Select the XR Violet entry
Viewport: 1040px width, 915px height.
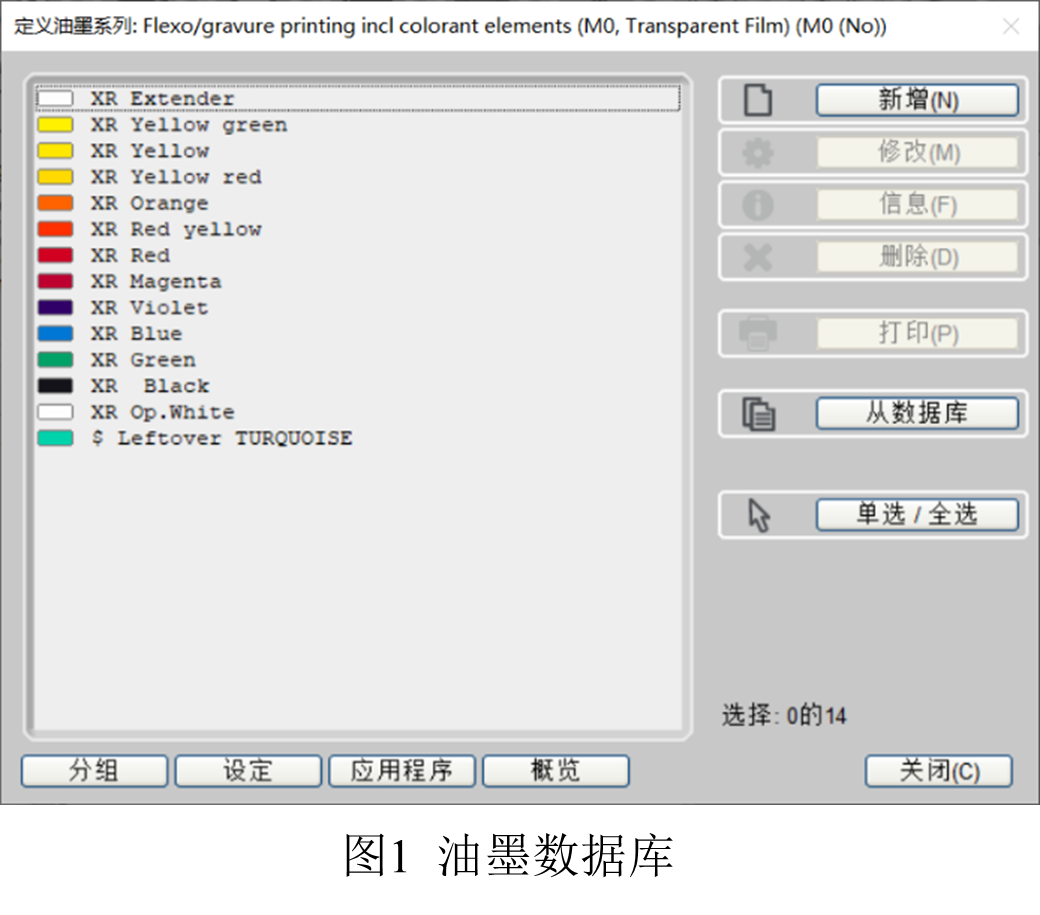358,308
